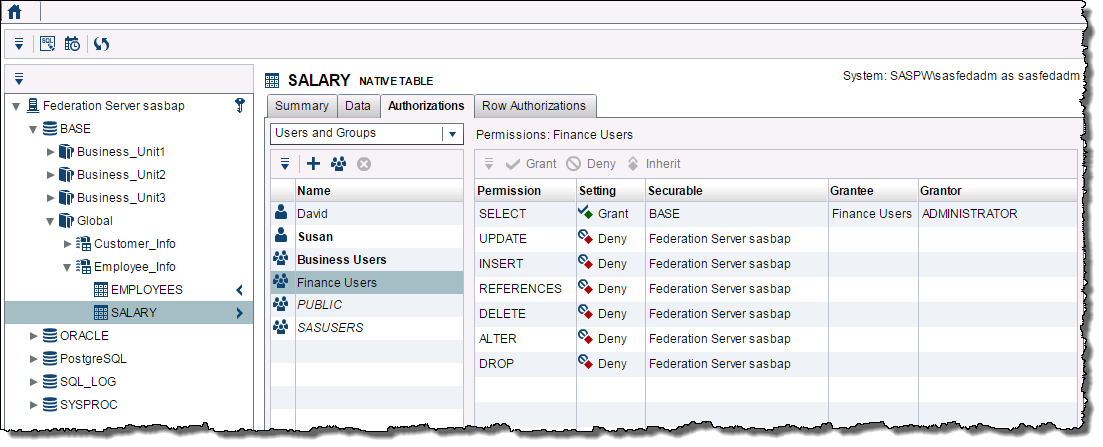
Task: Expand the ORACLE data service node
Action: [x=35, y=336]
